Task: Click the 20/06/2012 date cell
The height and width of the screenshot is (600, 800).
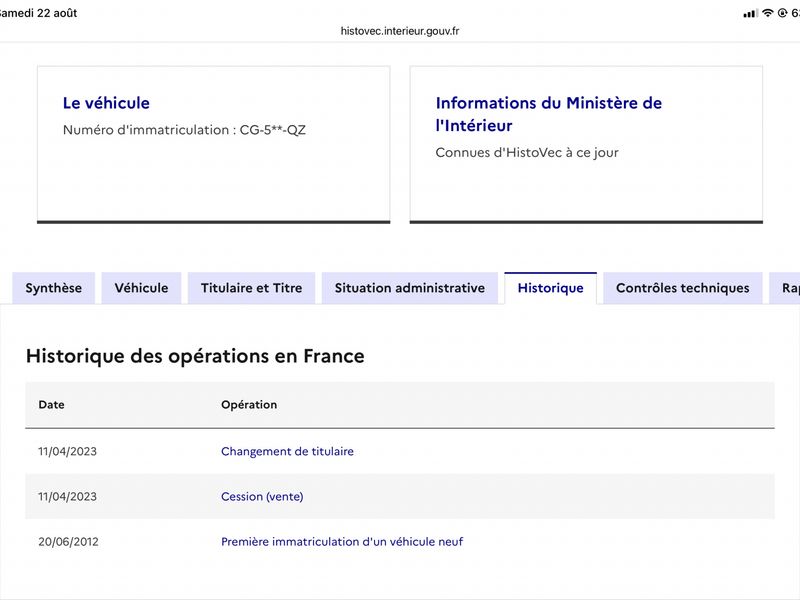Action: coord(68,542)
